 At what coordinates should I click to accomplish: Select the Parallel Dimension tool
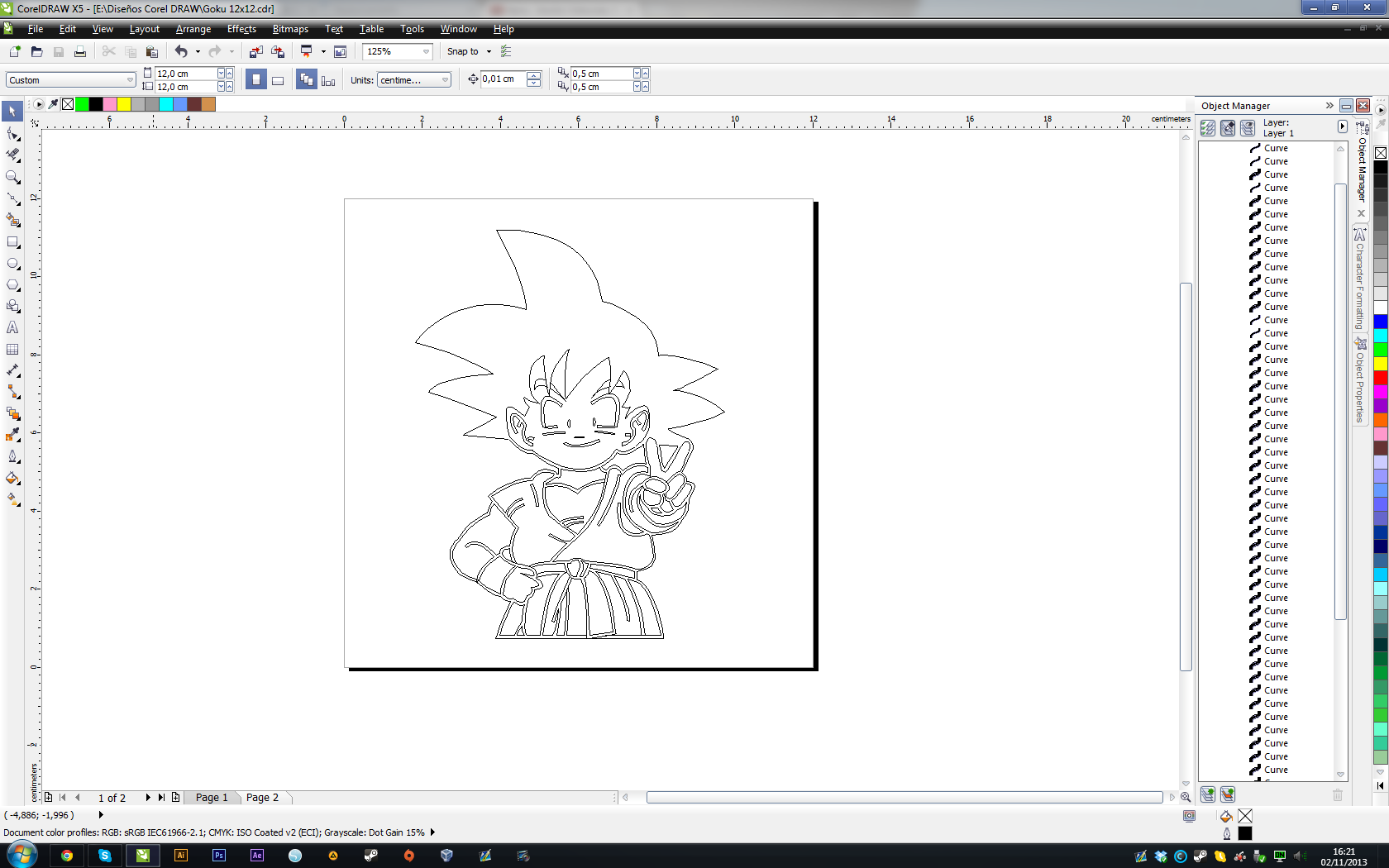[12, 371]
